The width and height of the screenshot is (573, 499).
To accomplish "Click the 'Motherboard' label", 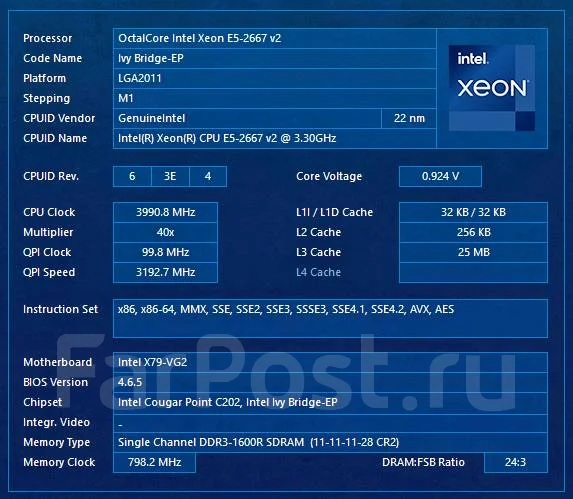I will click(58, 362).
